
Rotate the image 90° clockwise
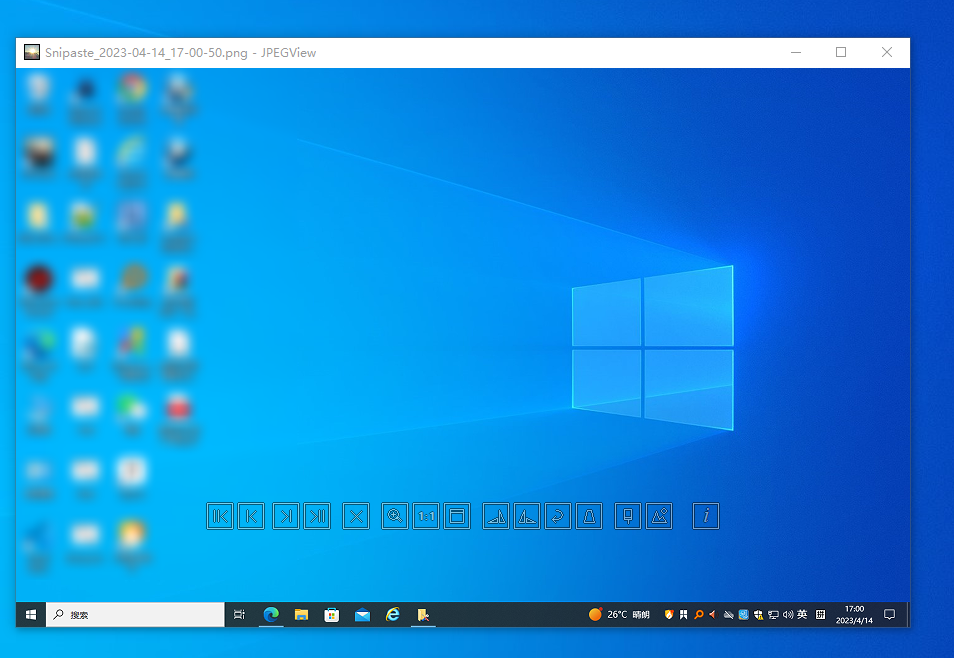pos(496,516)
